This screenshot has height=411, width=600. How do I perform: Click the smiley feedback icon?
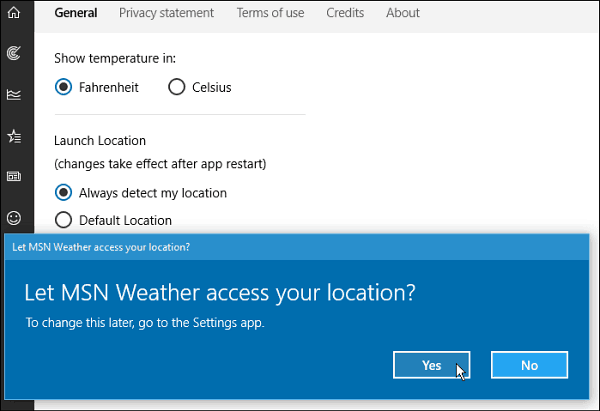[x=14, y=218]
